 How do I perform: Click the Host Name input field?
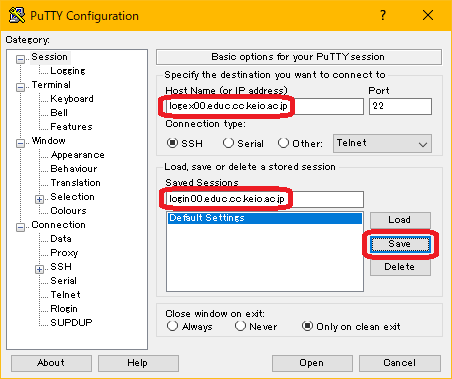[265, 106]
